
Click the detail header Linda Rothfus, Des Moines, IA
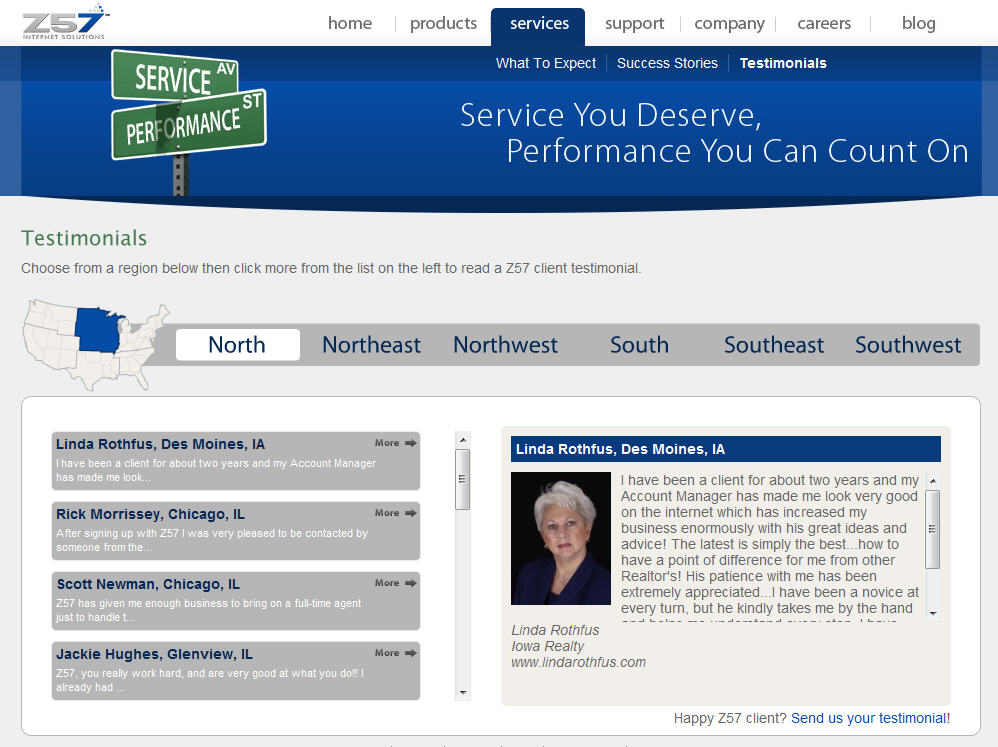click(726, 449)
